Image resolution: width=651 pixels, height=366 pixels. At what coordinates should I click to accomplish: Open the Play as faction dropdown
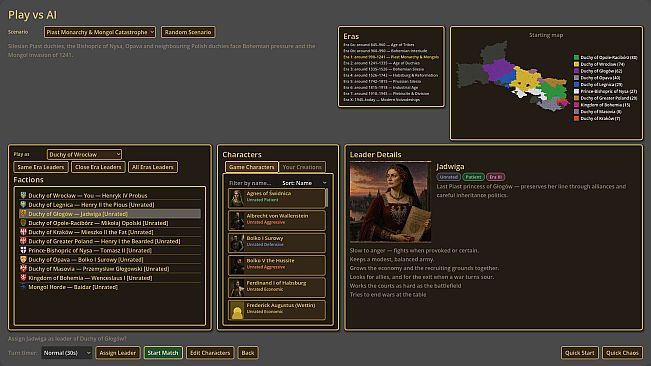click(x=84, y=154)
